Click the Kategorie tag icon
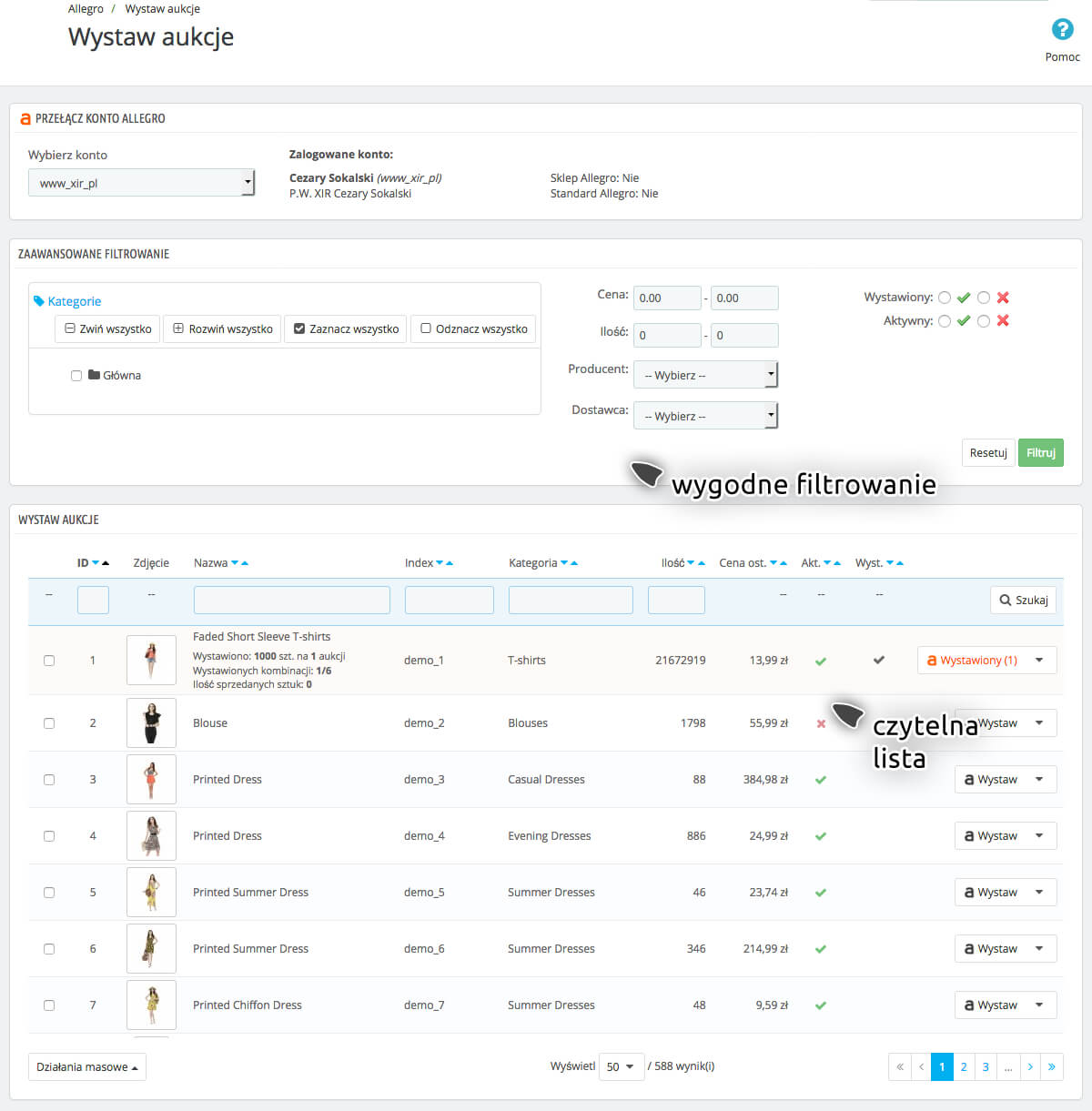 pos(39,301)
